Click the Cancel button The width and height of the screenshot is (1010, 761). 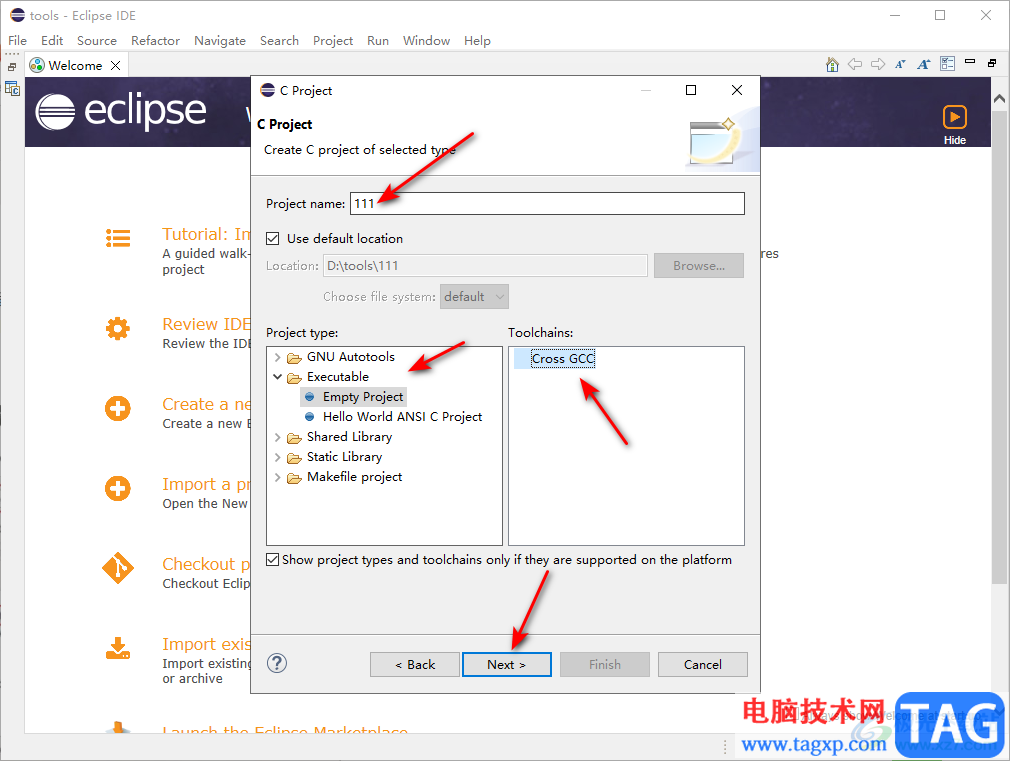tap(703, 664)
